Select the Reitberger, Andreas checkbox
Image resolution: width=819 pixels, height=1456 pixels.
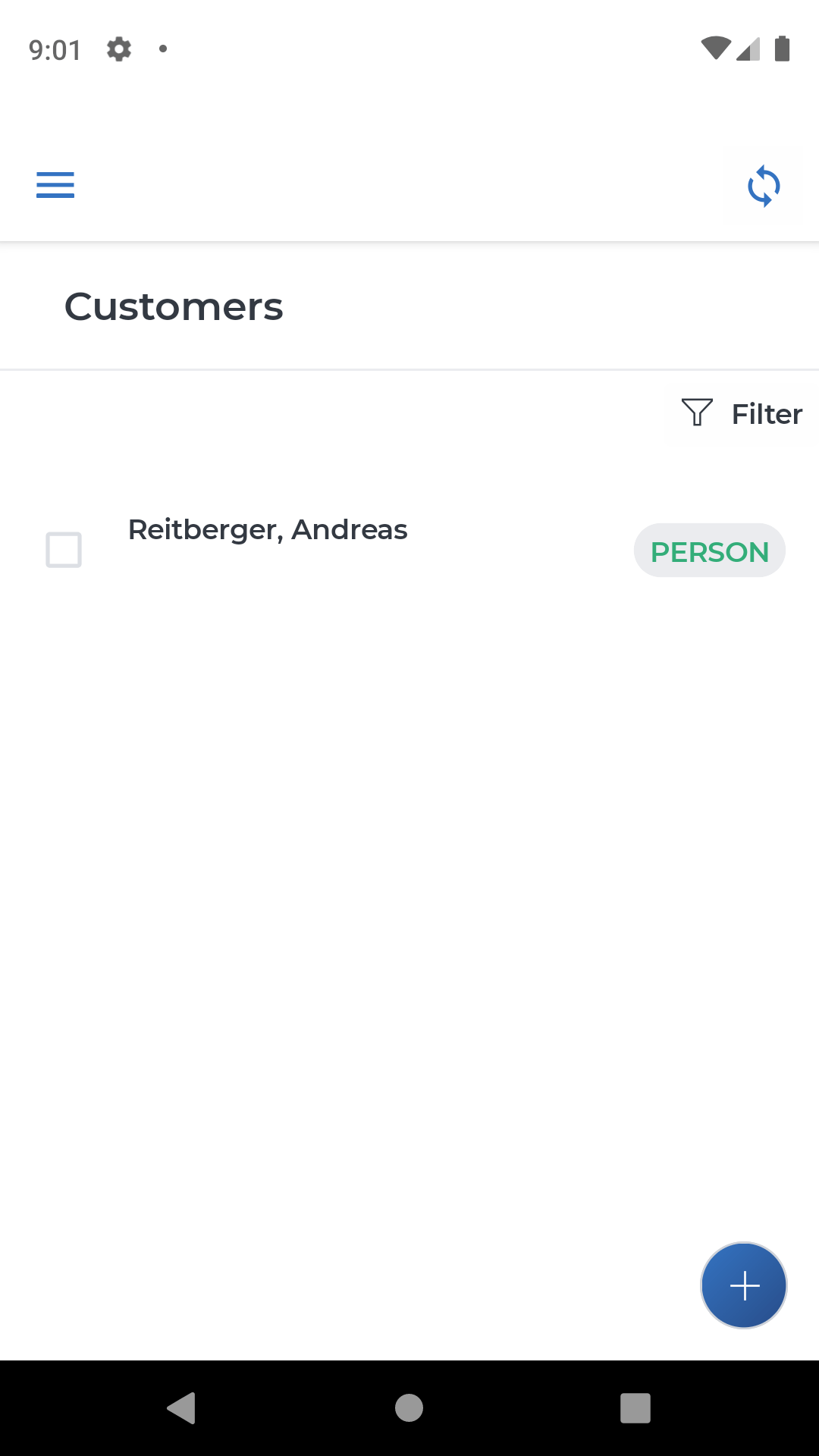pos(64,550)
